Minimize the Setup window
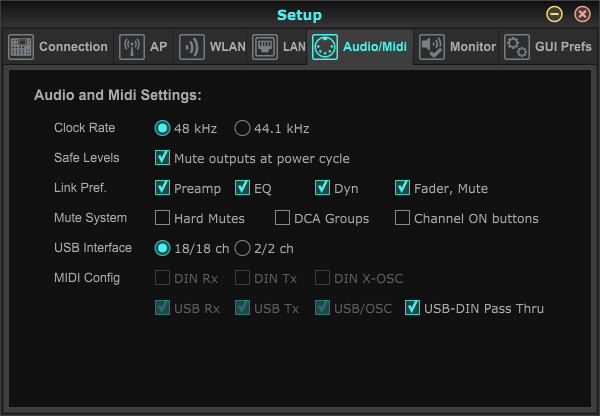 click(554, 15)
